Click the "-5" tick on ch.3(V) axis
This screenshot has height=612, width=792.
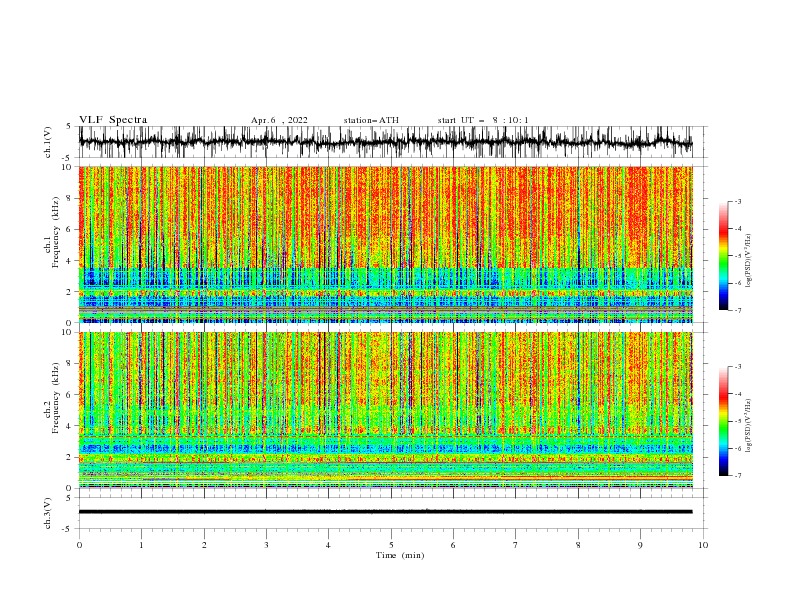tap(67, 529)
